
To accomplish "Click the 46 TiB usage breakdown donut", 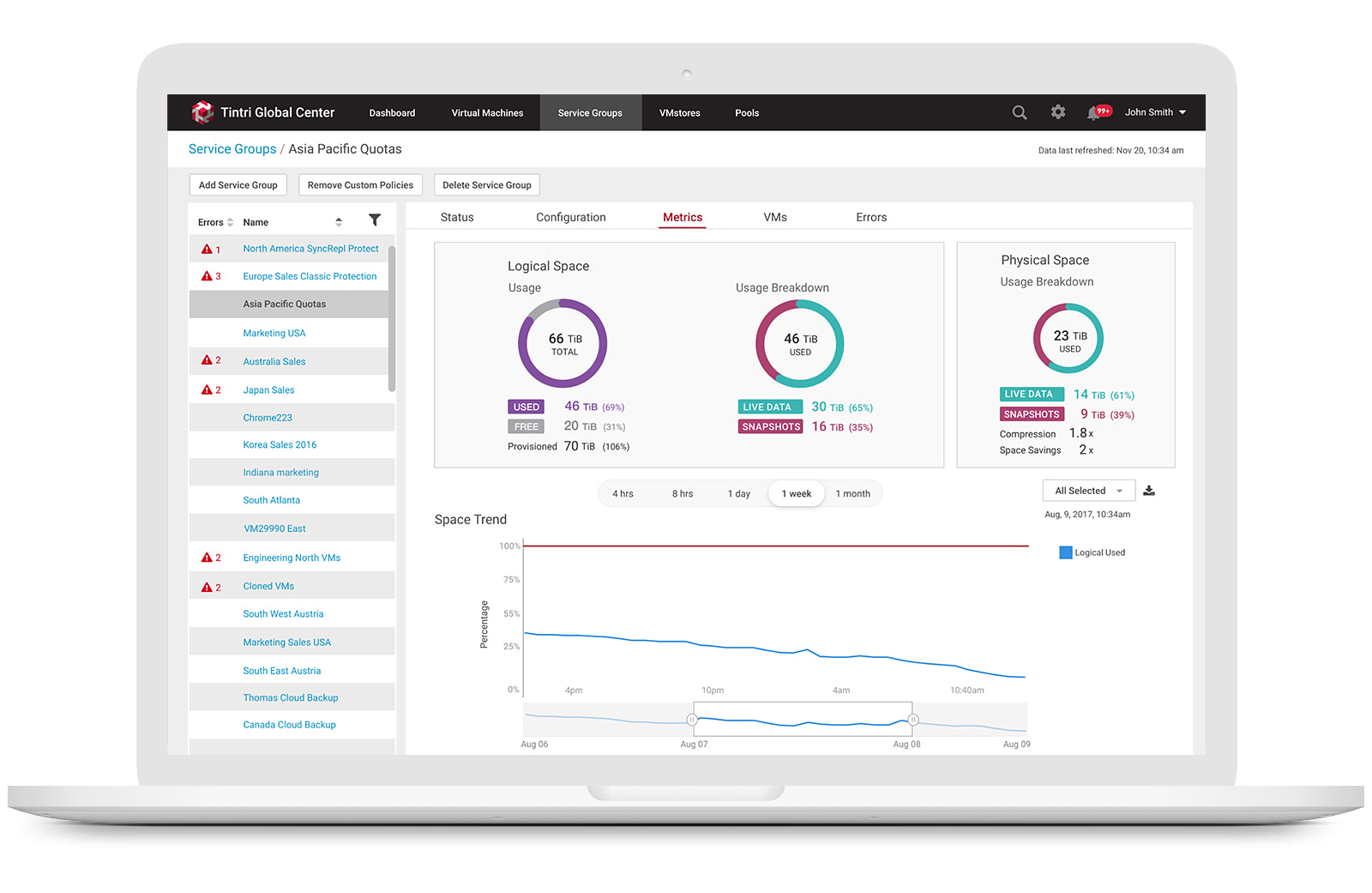I will [799, 343].
